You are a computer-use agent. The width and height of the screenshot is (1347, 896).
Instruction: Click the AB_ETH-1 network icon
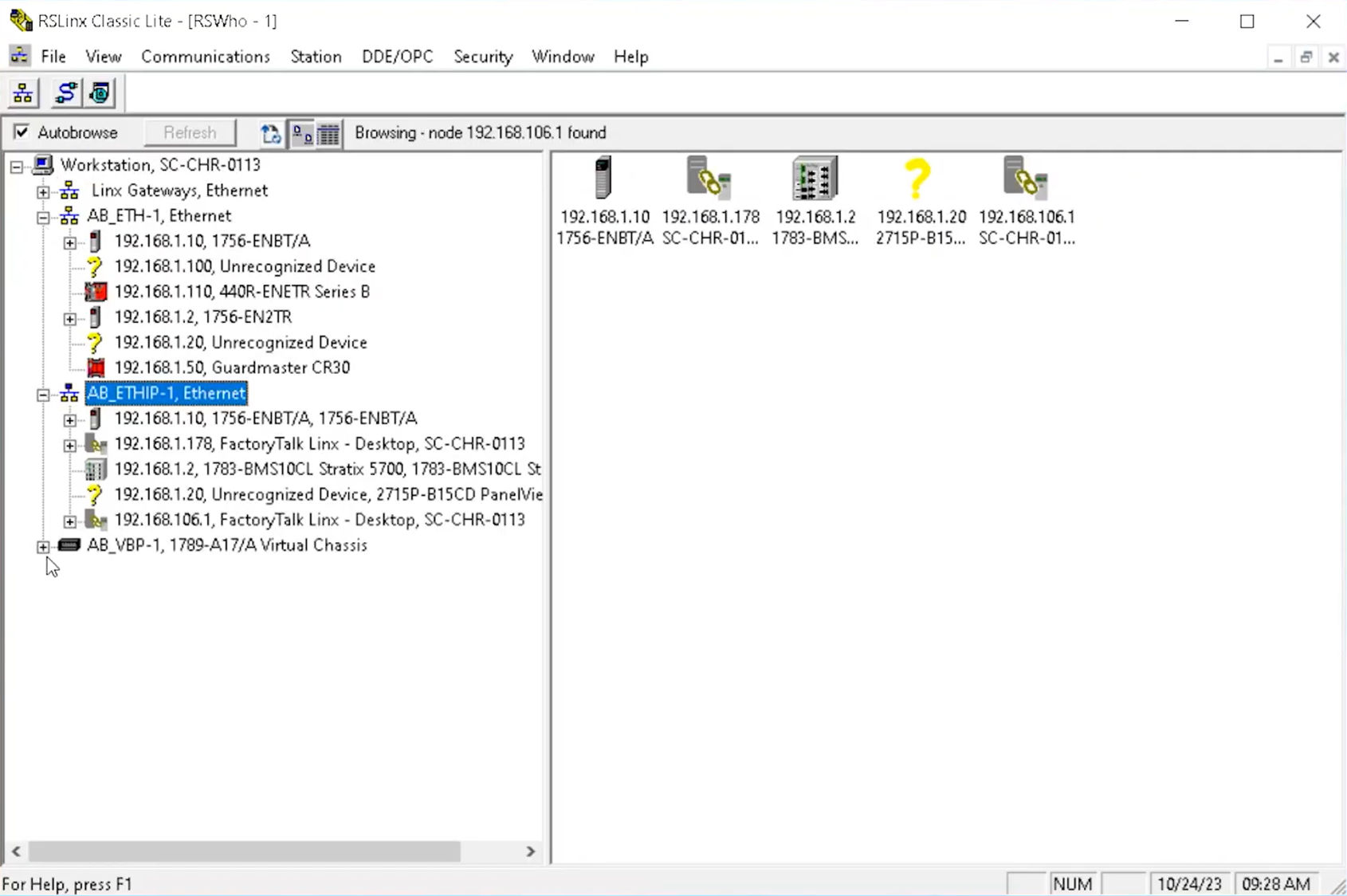point(70,216)
